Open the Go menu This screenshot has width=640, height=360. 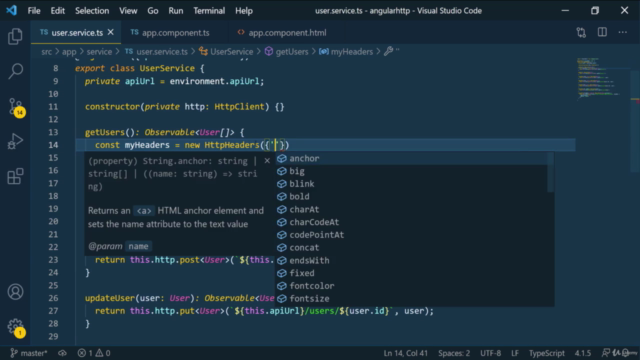pyautogui.click(x=153, y=11)
